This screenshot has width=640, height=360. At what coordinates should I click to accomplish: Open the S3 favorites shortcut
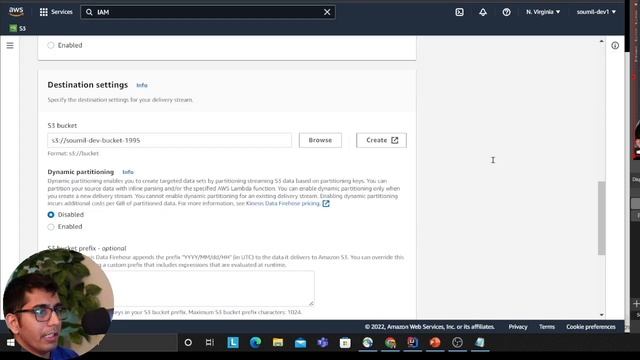pos(18,28)
